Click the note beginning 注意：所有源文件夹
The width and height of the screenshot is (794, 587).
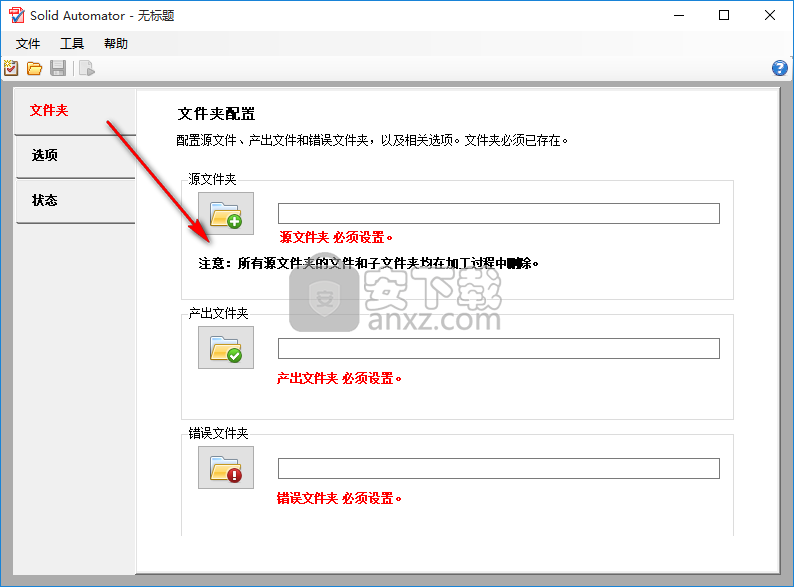pyautogui.click(x=369, y=263)
